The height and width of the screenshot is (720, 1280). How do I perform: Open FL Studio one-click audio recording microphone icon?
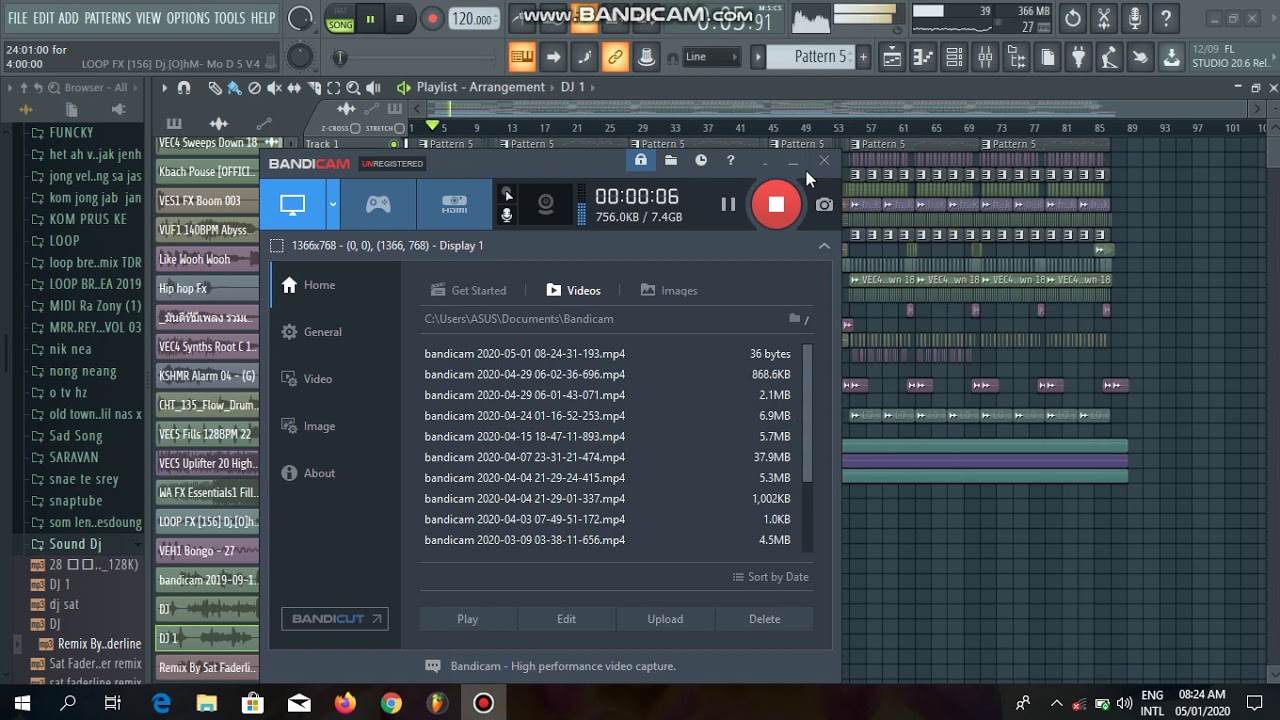tap(1135, 19)
